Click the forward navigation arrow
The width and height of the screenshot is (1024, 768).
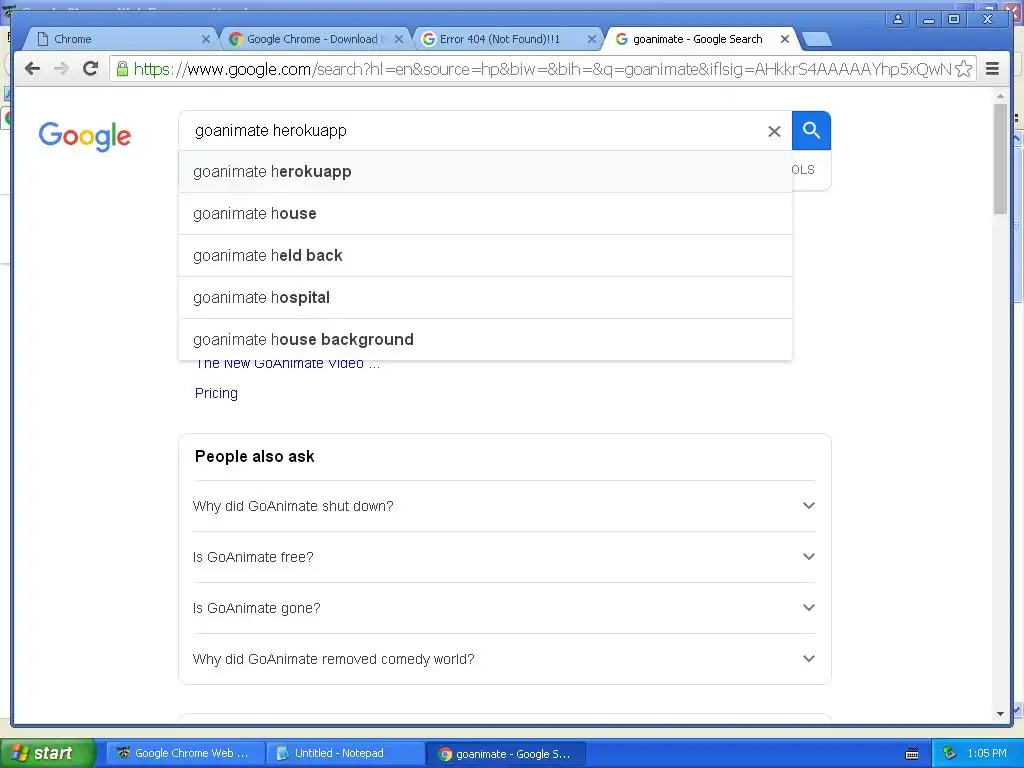point(61,69)
